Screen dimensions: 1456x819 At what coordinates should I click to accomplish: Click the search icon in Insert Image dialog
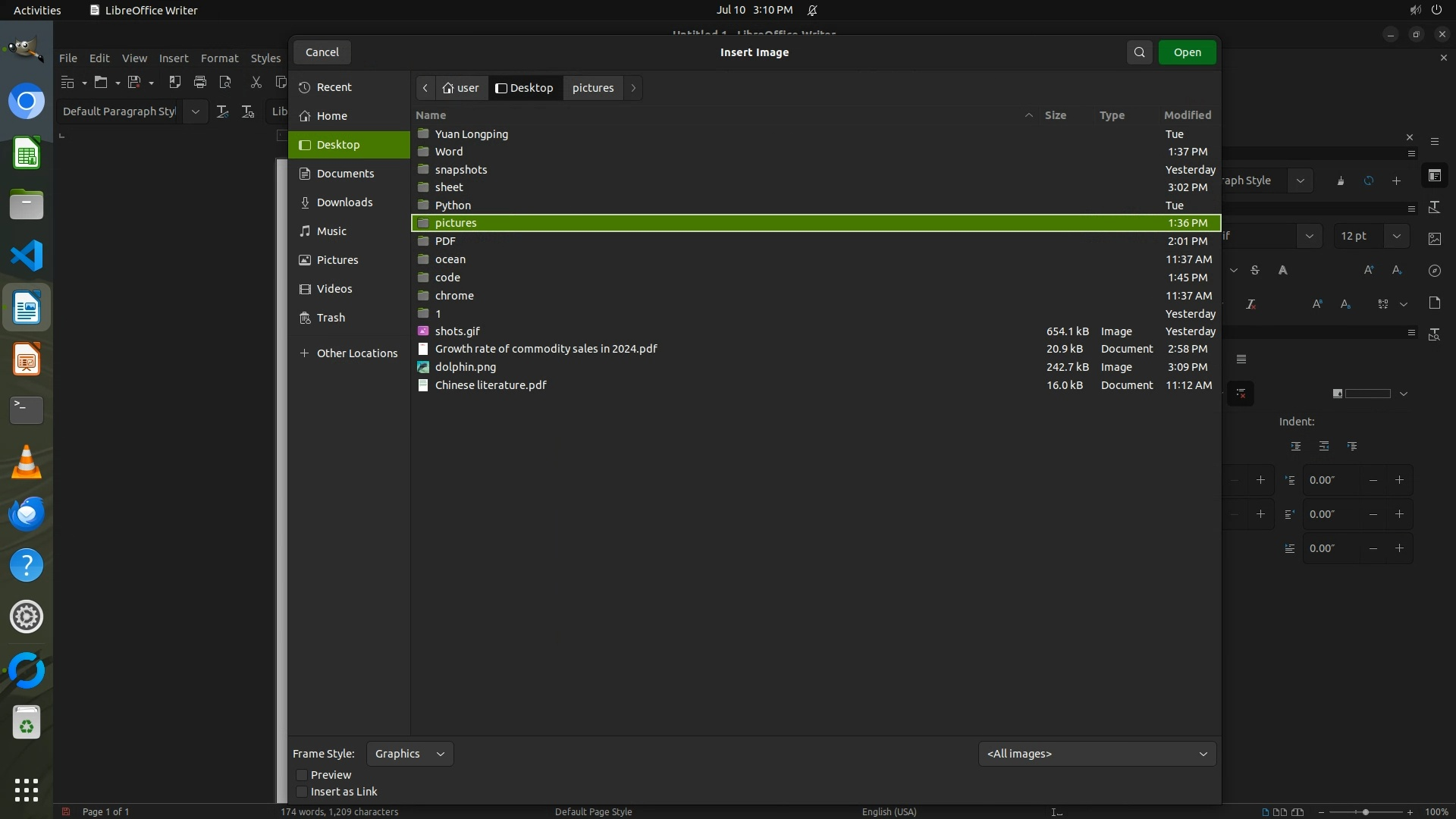coord(1139,52)
